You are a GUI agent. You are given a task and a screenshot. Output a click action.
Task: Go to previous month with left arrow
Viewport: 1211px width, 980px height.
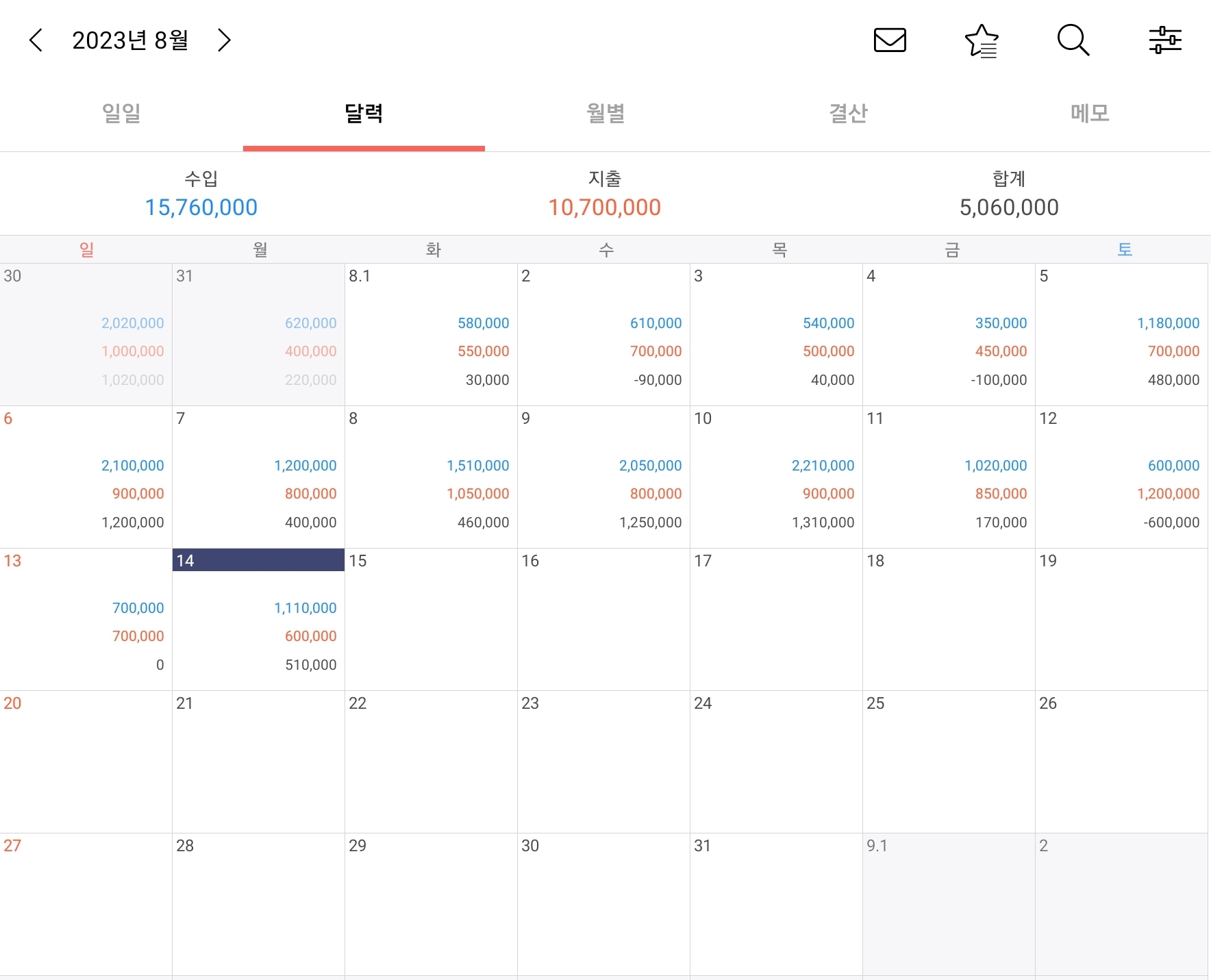tap(36, 40)
